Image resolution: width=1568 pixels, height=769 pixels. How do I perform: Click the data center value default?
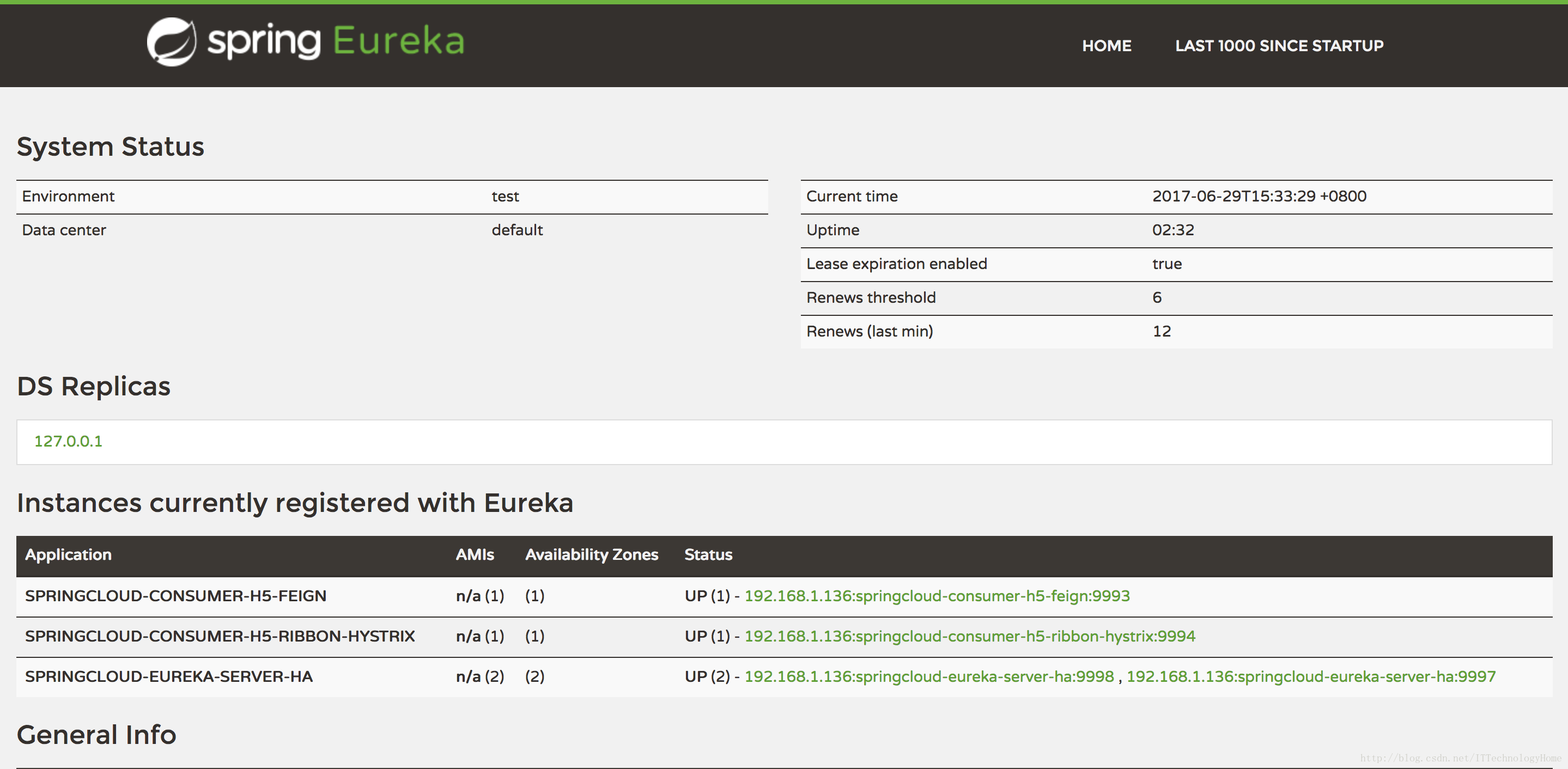coord(518,230)
